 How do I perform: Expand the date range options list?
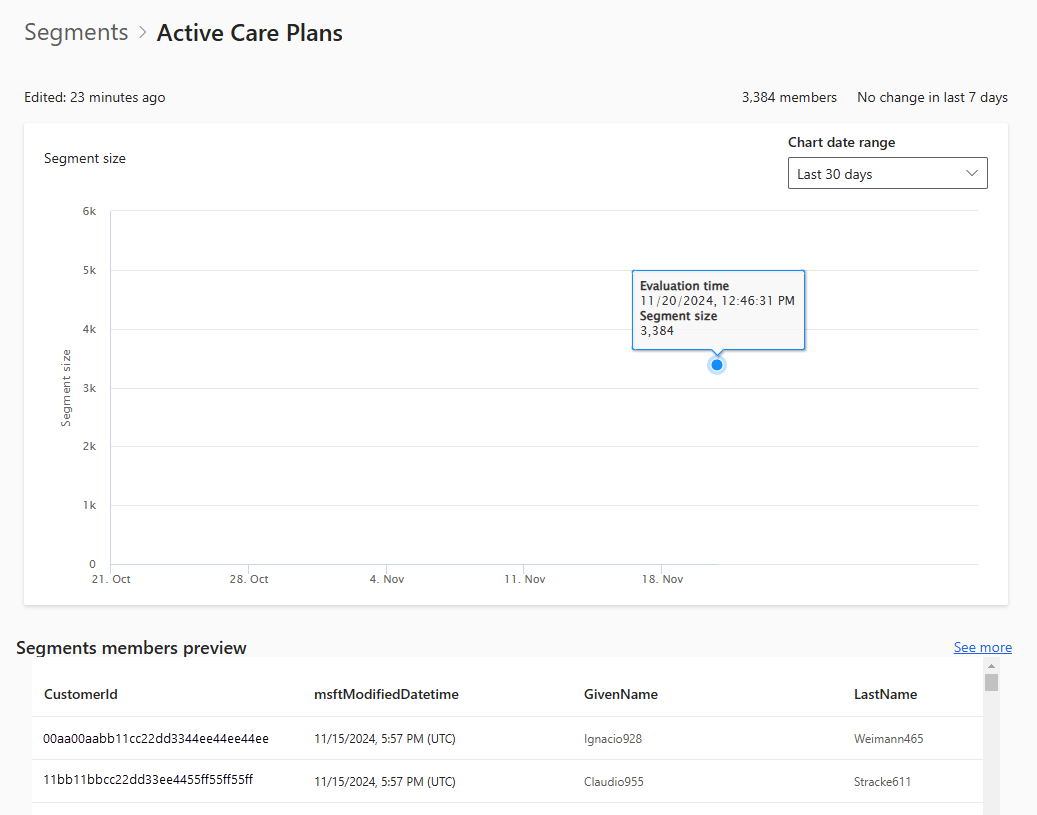886,172
